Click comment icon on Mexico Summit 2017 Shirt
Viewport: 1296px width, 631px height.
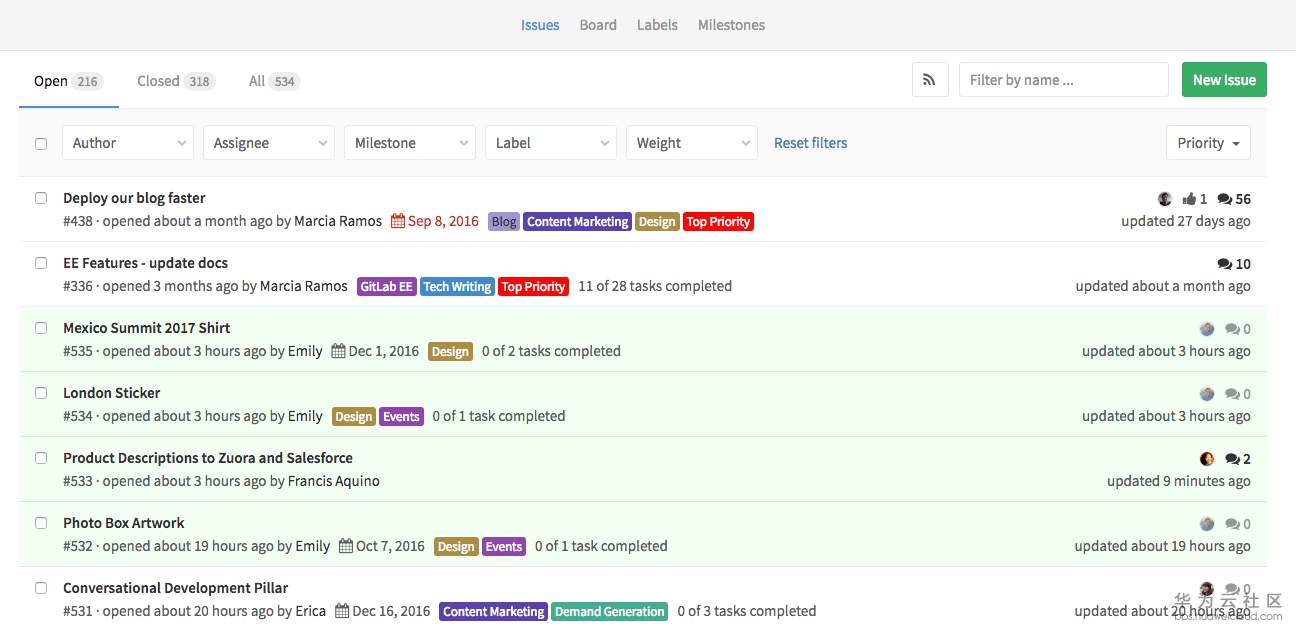[x=1232, y=329]
